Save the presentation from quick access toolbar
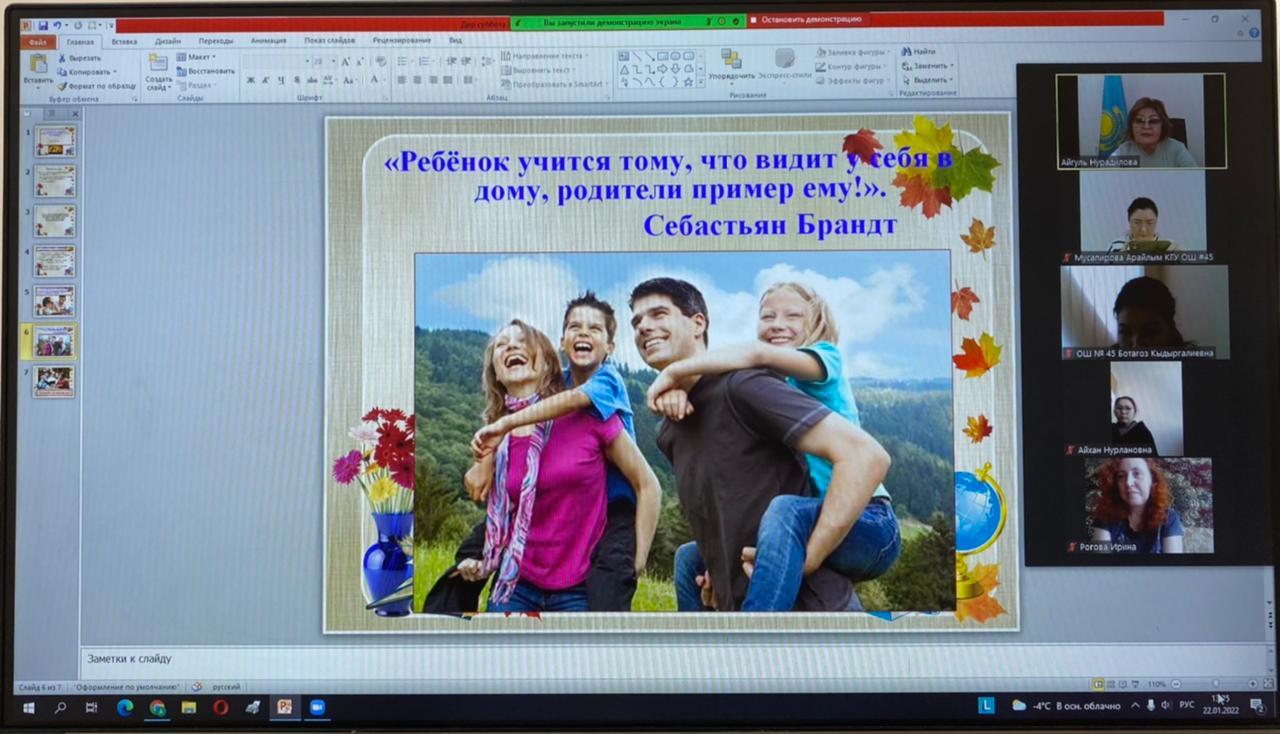This screenshot has width=1280, height=734. [43, 25]
